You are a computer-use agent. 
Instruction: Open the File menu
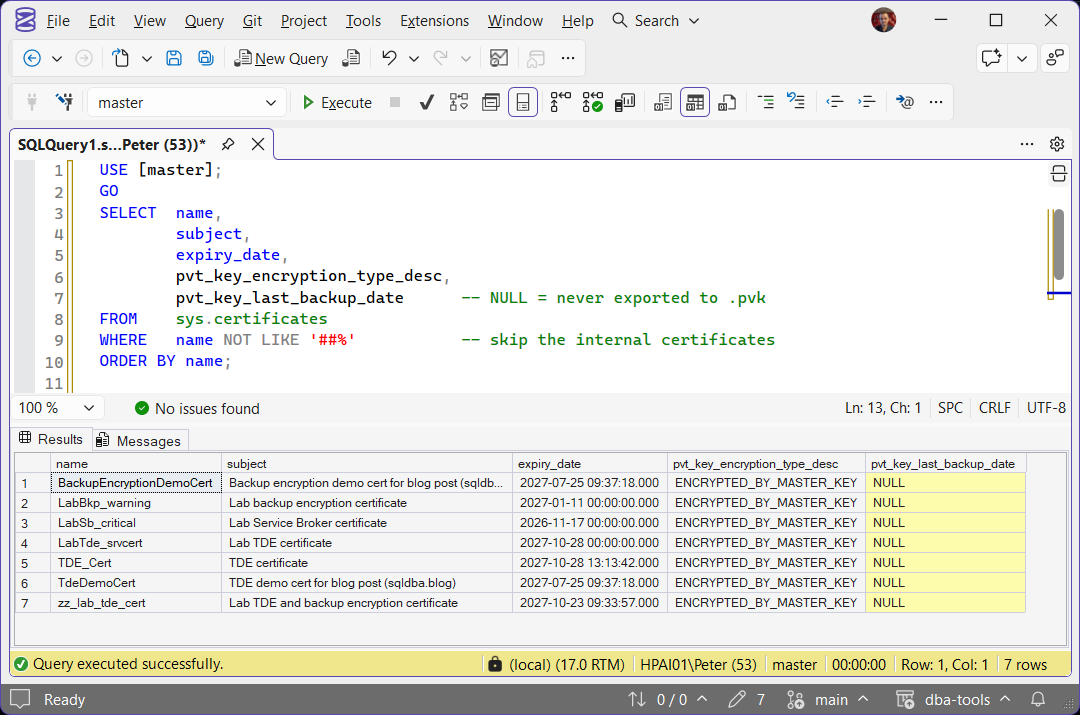coord(58,21)
